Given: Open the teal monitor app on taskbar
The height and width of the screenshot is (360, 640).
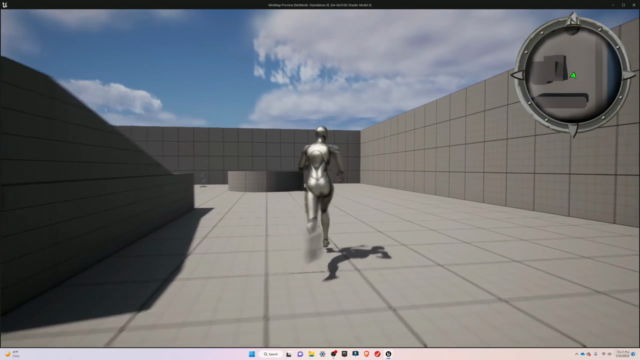Looking at the screenshot, I should 355,354.
